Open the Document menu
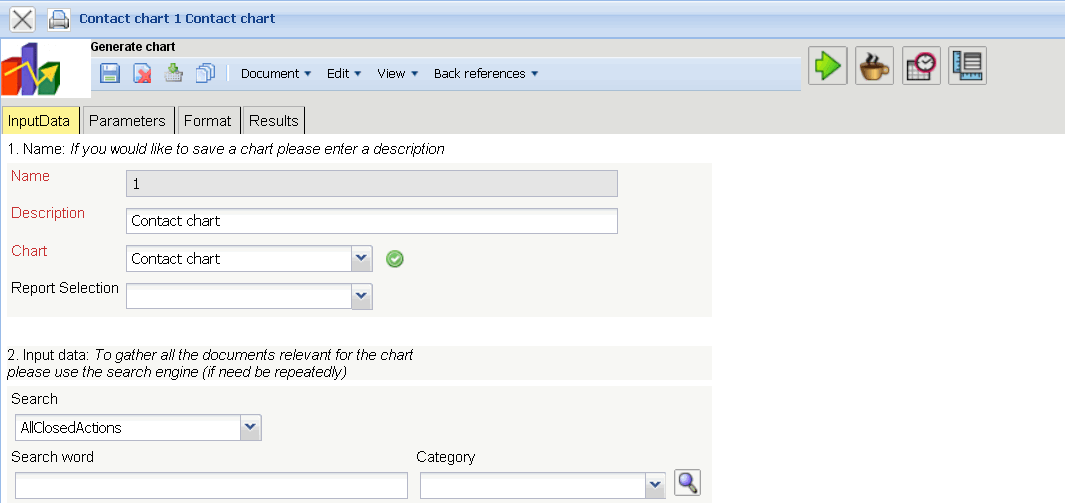This screenshot has width=1065, height=503. (x=276, y=73)
